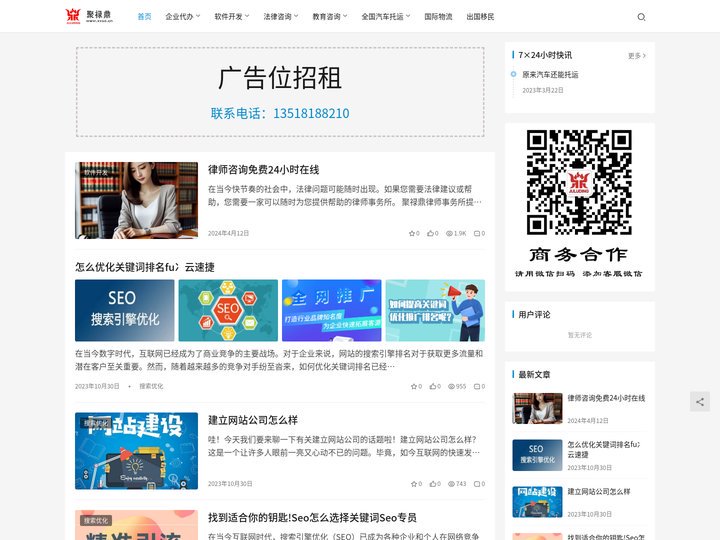Screen dimensions: 720x540
Task: Open sidebar link 律师咨询免费24小时在线
Action: pos(606,398)
